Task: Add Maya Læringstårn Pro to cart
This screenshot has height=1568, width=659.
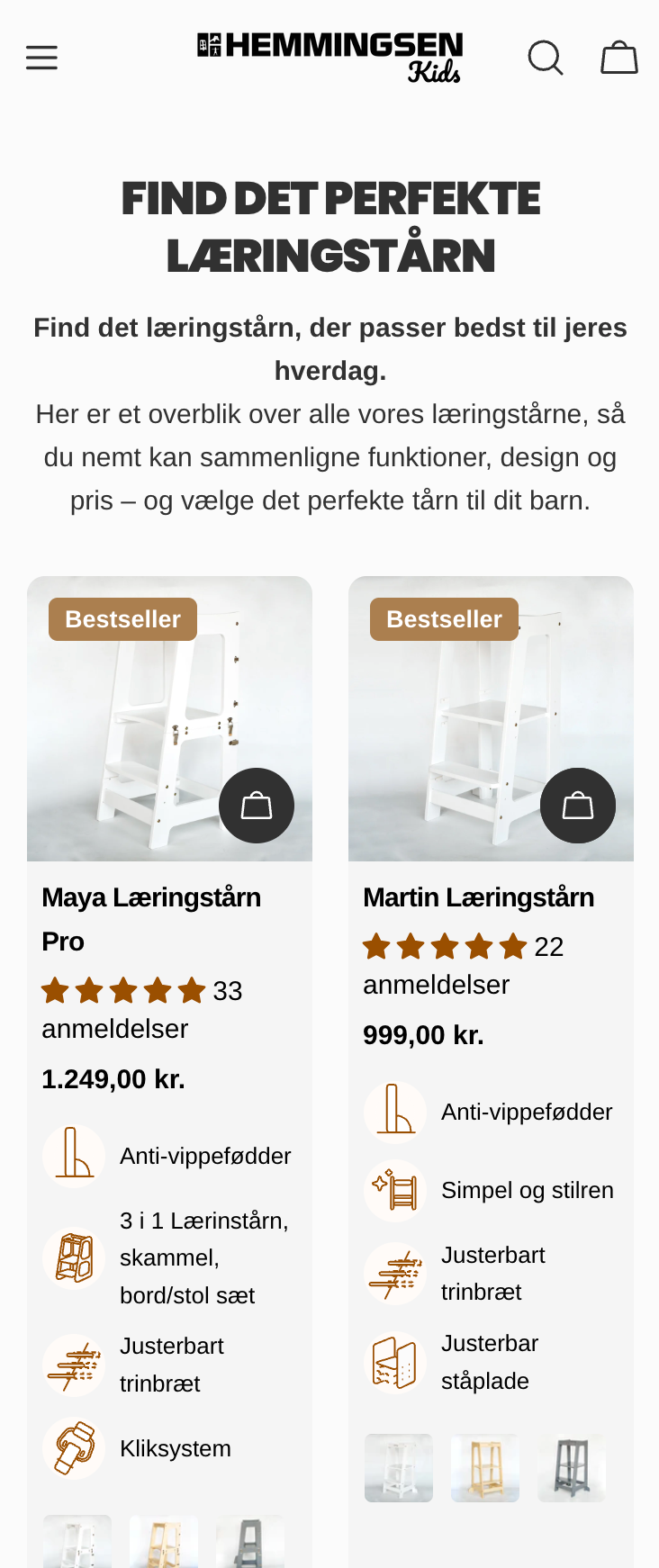Action: [x=257, y=806]
